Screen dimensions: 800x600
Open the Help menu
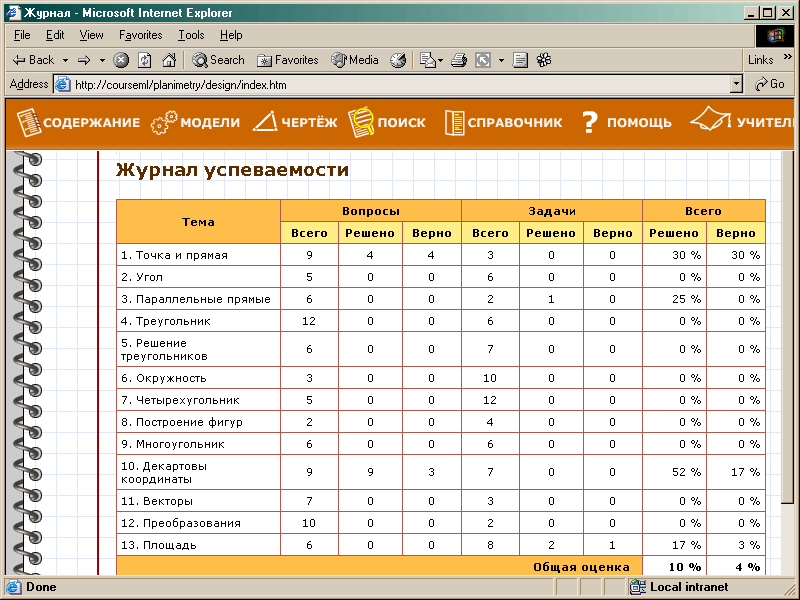pyautogui.click(x=231, y=35)
